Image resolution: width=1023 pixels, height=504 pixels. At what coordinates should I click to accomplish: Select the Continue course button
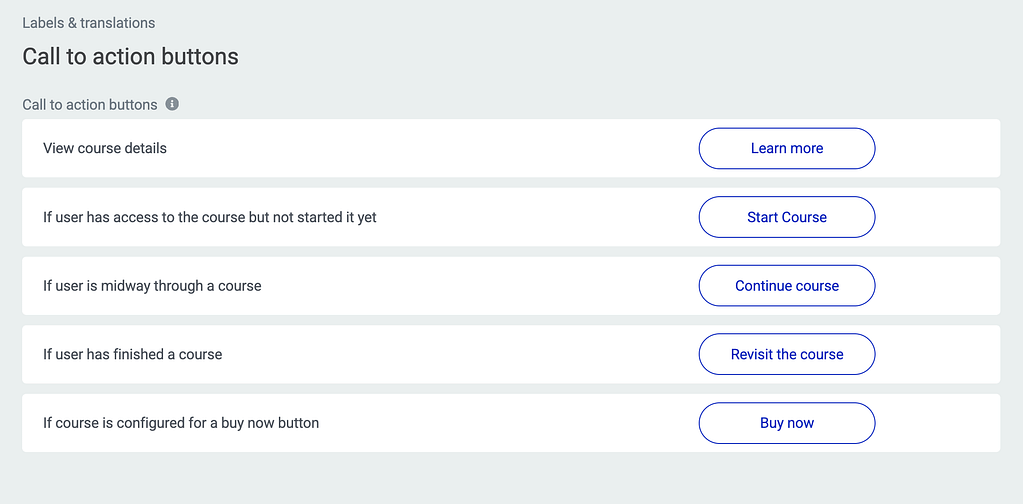tap(787, 286)
